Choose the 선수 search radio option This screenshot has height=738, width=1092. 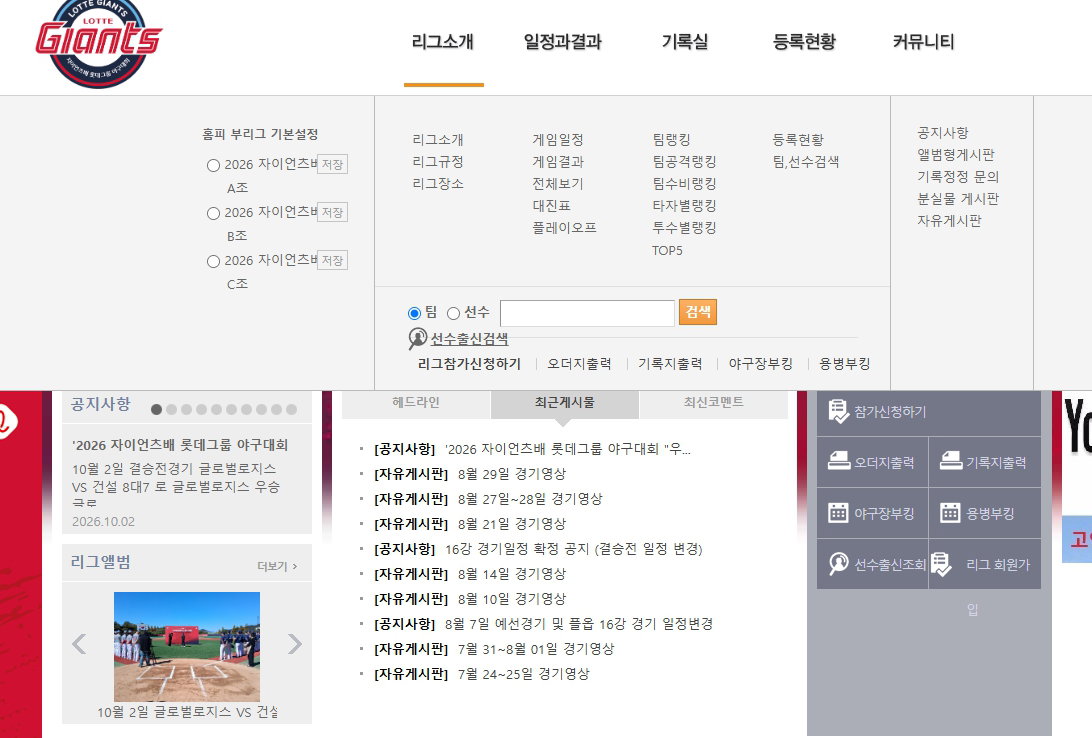[x=453, y=313]
